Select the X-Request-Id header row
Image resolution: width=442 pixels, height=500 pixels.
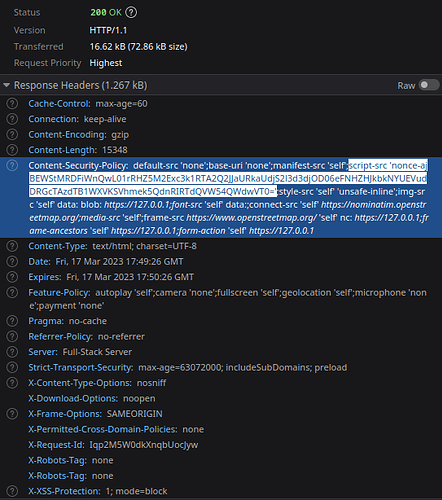(x=221, y=445)
